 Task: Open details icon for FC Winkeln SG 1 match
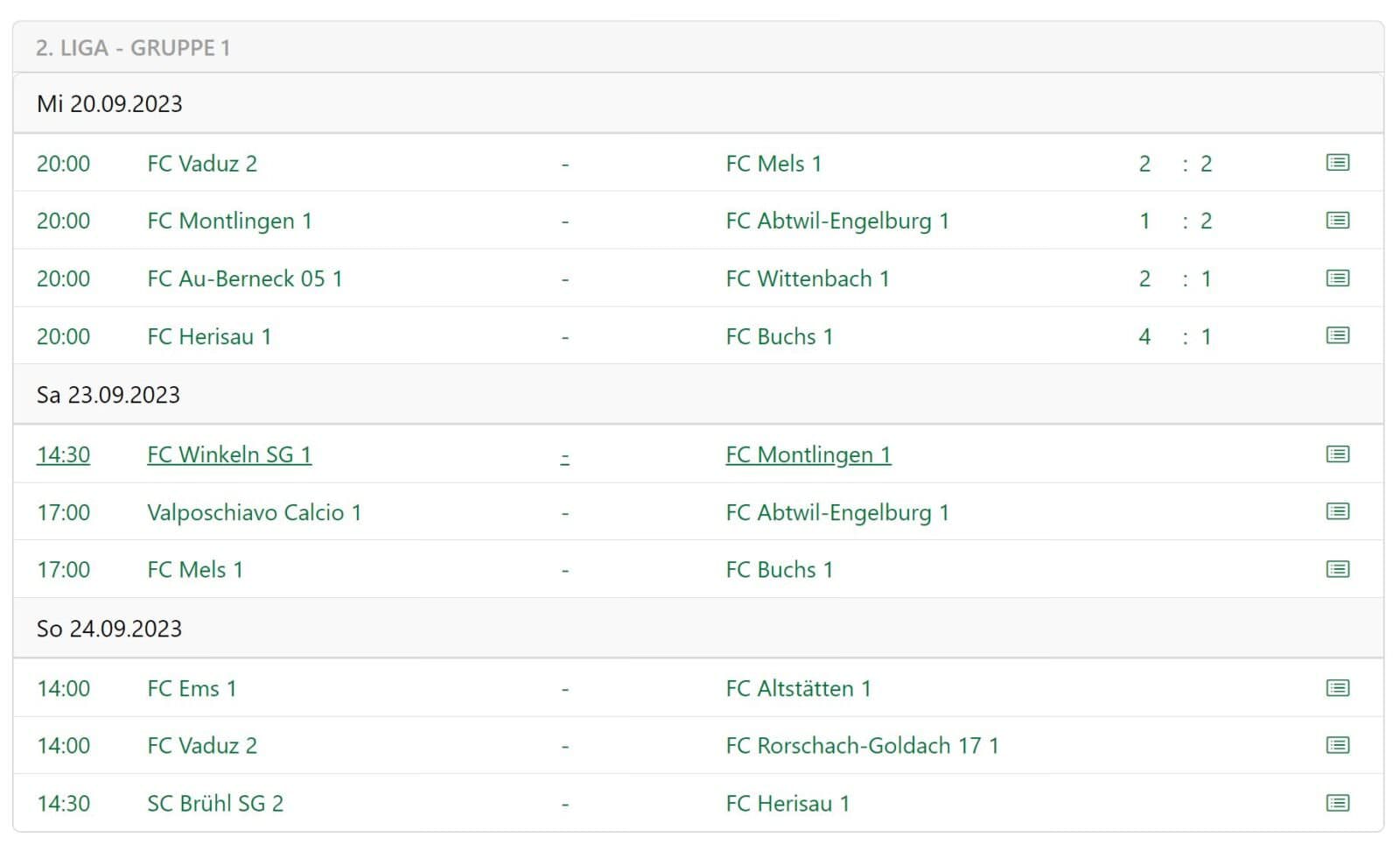(1337, 454)
